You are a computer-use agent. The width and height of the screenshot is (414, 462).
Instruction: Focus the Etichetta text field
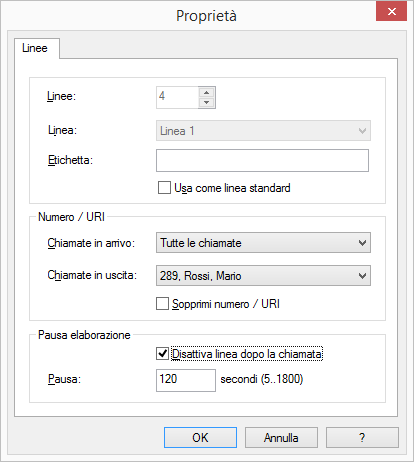[262, 160]
